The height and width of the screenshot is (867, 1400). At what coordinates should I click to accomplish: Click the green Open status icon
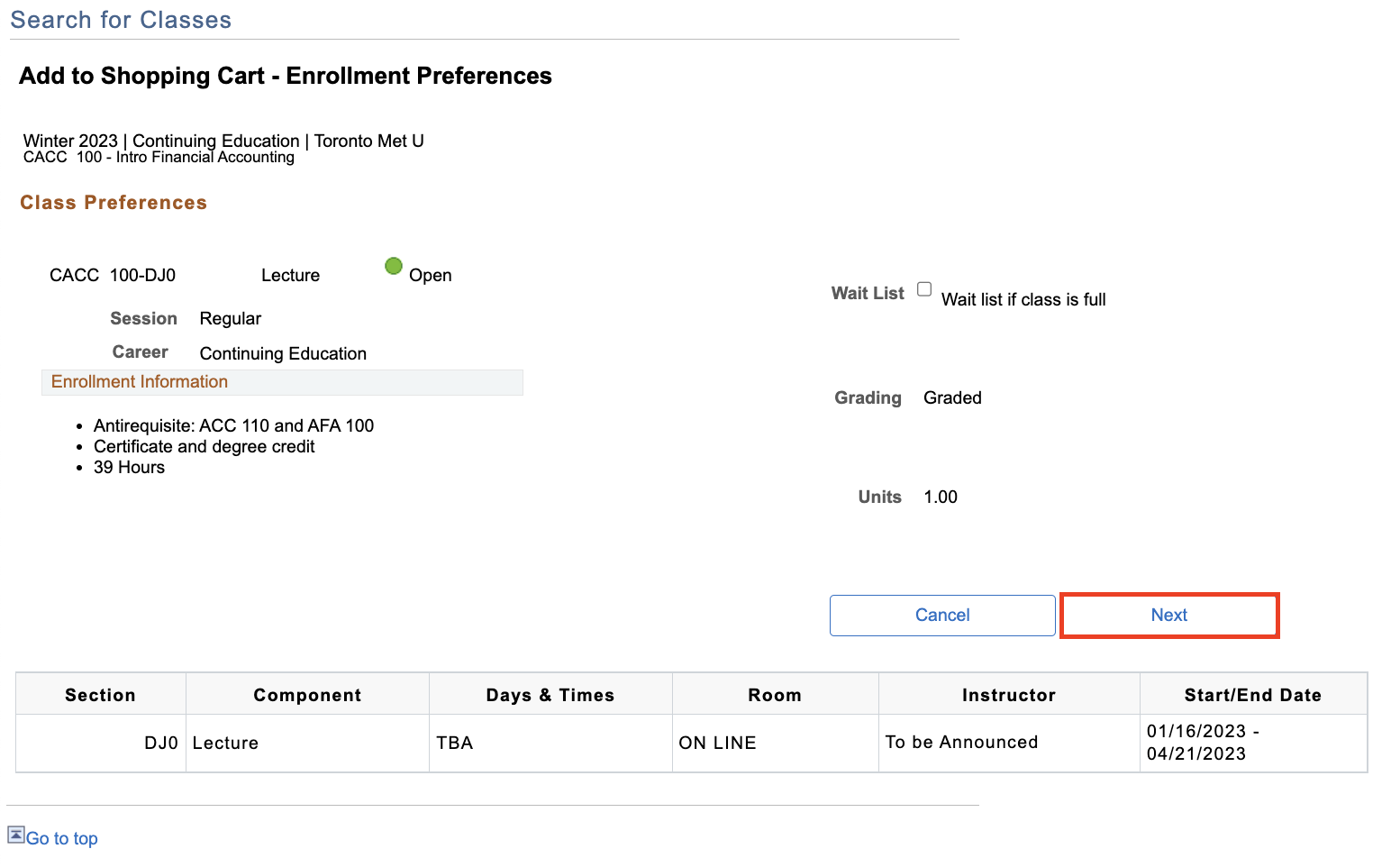(394, 266)
